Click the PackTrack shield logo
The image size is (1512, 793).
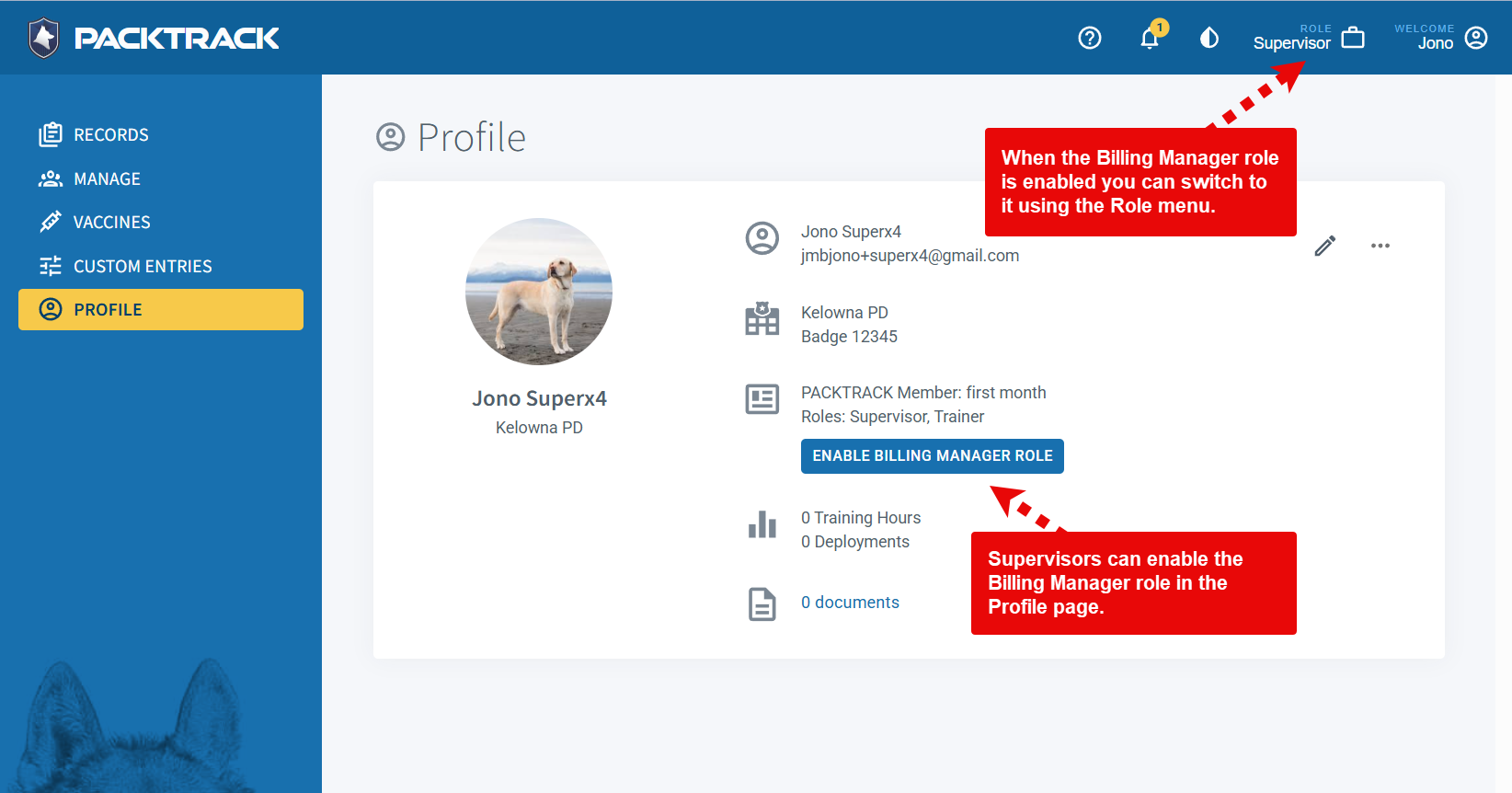pyautogui.click(x=43, y=38)
